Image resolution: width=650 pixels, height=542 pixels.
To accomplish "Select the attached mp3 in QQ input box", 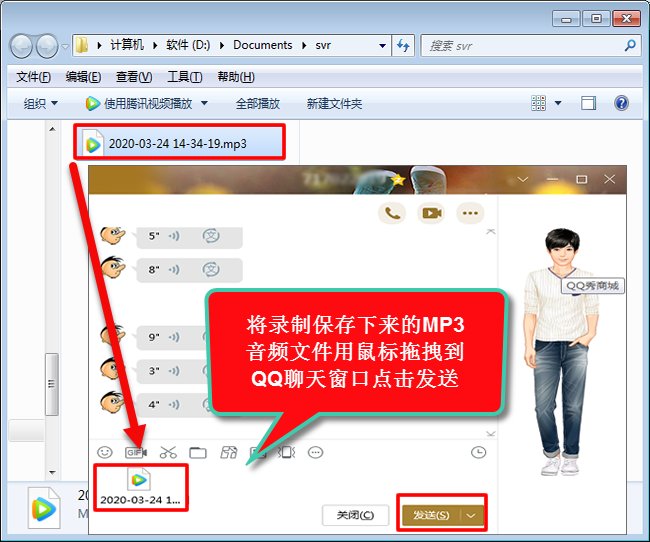I will (x=140, y=487).
